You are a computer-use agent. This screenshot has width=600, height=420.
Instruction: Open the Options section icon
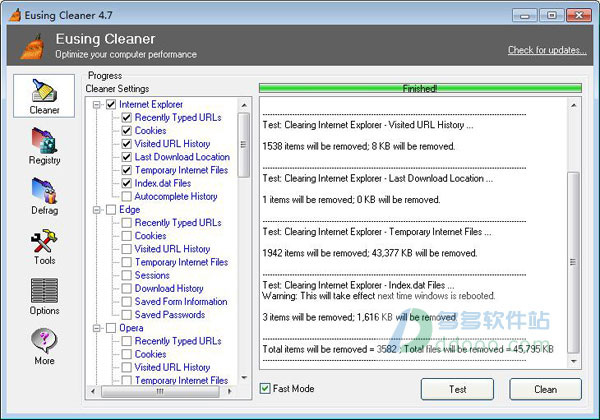(44, 290)
